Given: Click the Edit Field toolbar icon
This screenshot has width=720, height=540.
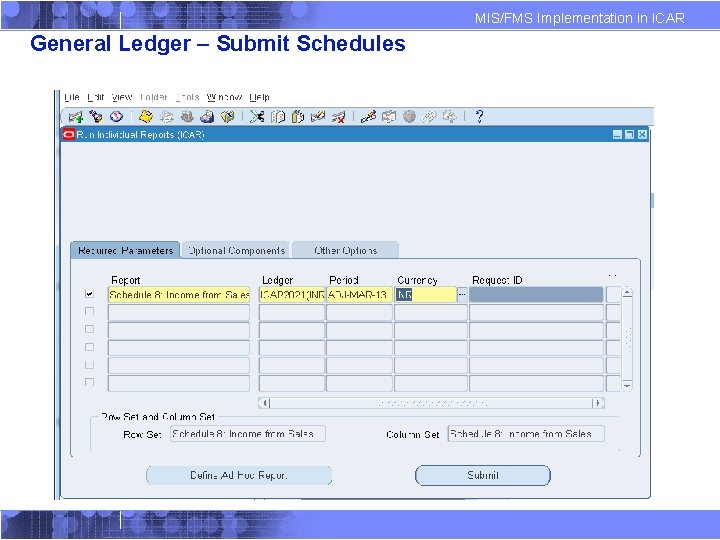Looking at the screenshot, I should (x=368, y=117).
